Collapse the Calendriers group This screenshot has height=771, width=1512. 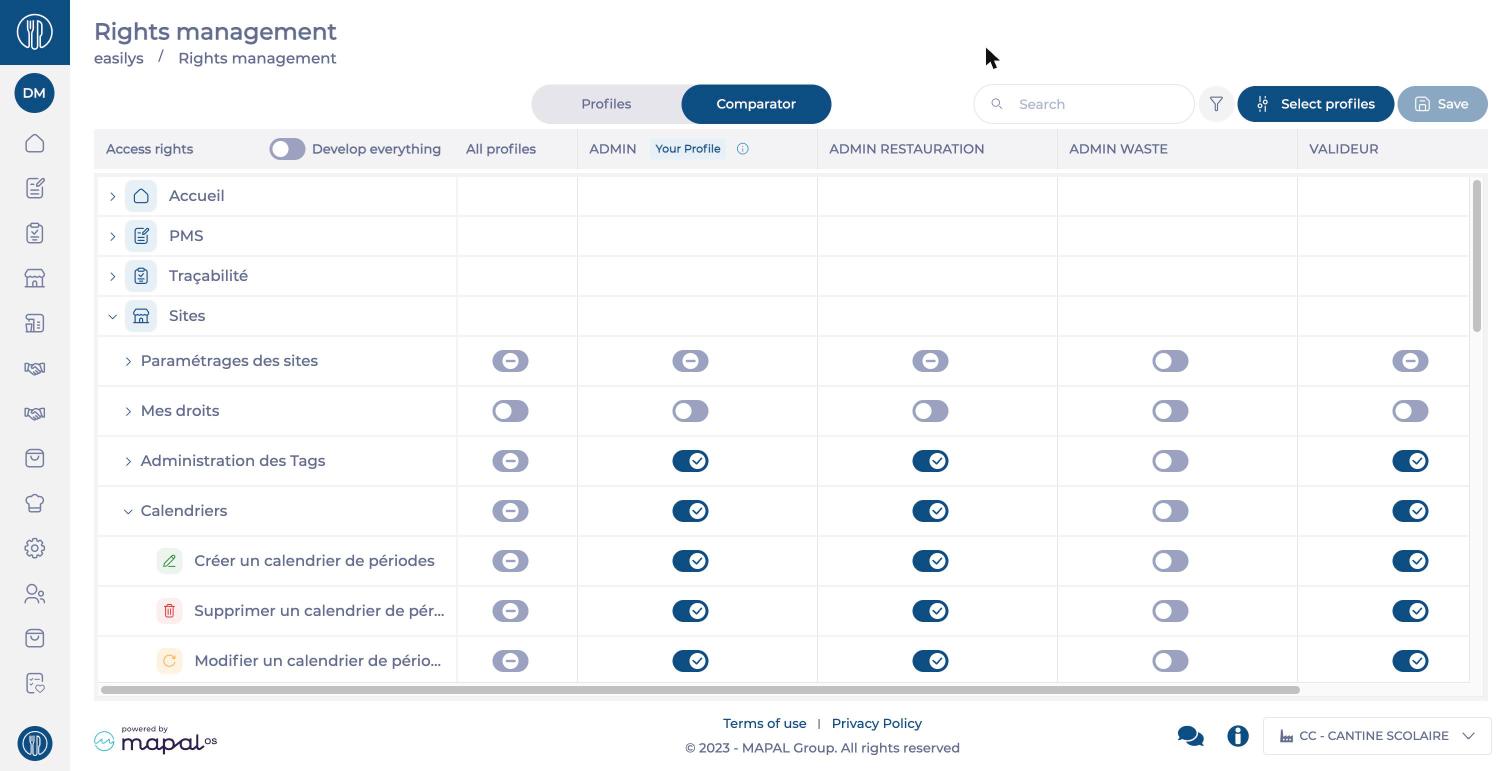click(128, 511)
